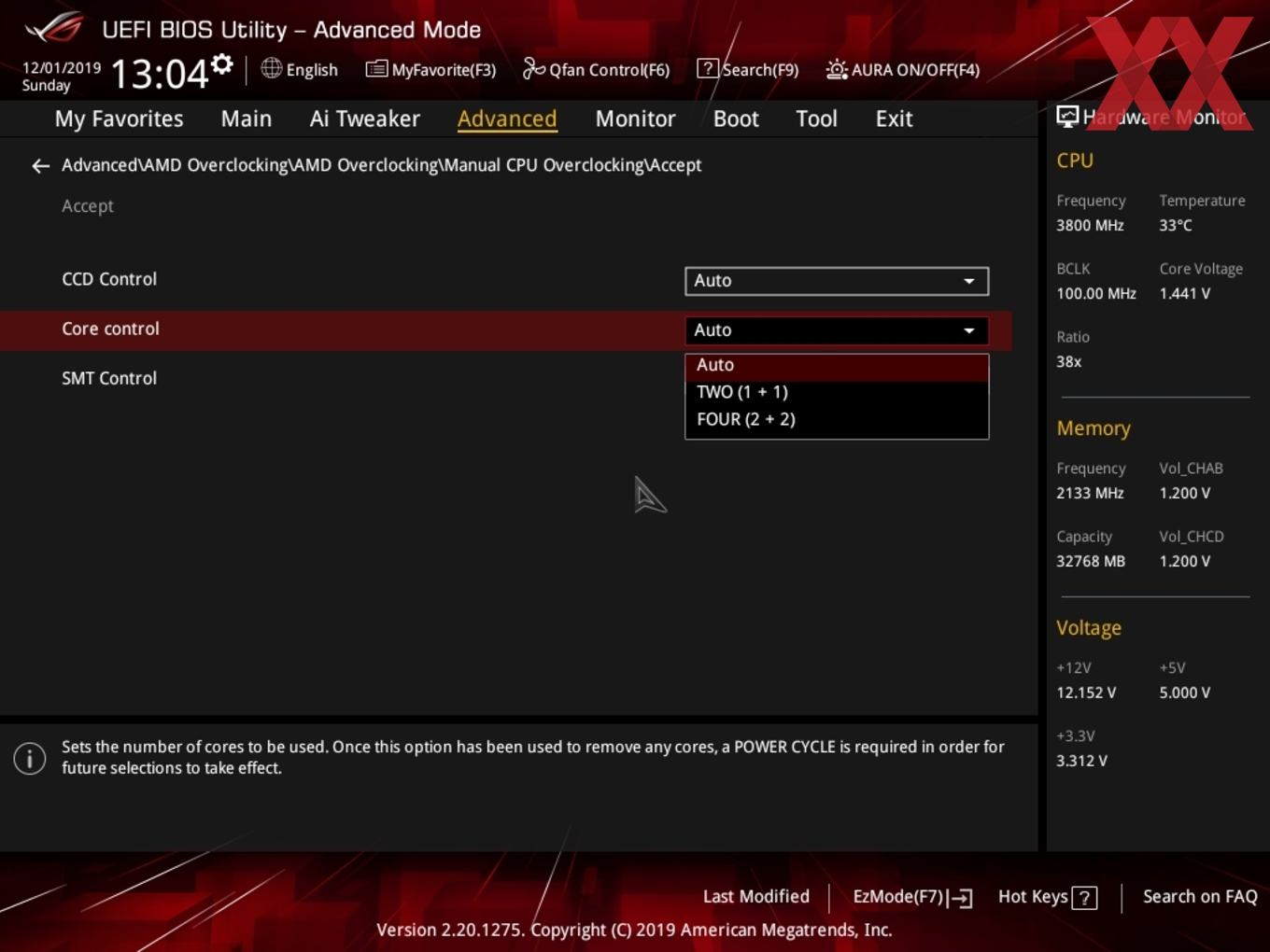The width and height of the screenshot is (1270, 952).
Task: Choose Auto in Core control list
Action: point(837,366)
